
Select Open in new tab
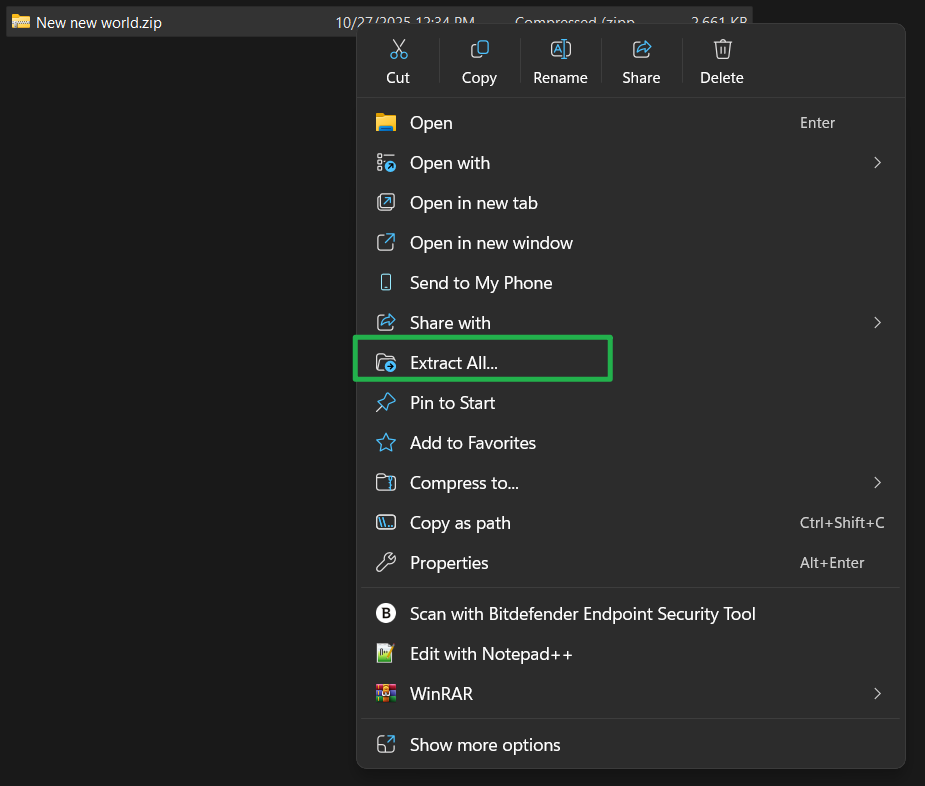473,203
